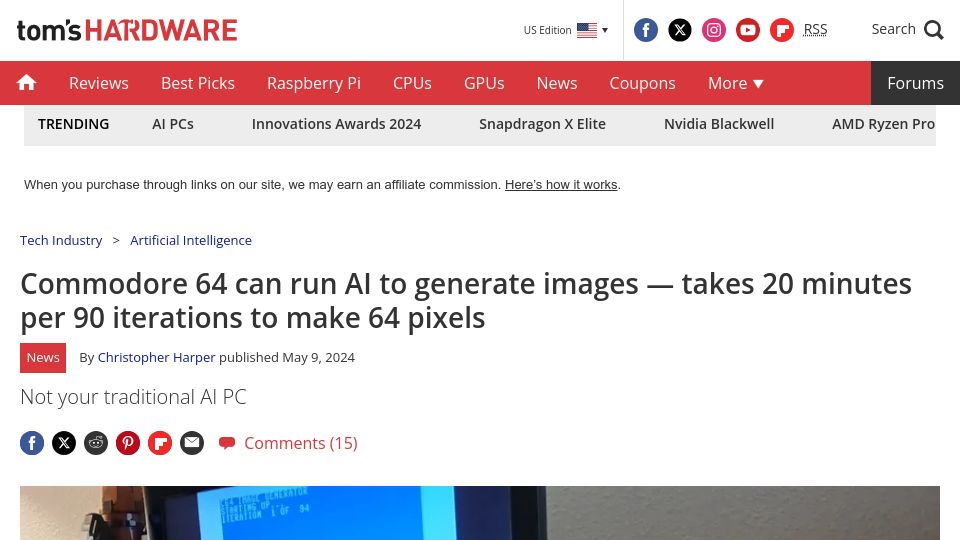The height and width of the screenshot is (540, 960).
Task: Open the YouTube icon in header
Action: pos(748,30)
